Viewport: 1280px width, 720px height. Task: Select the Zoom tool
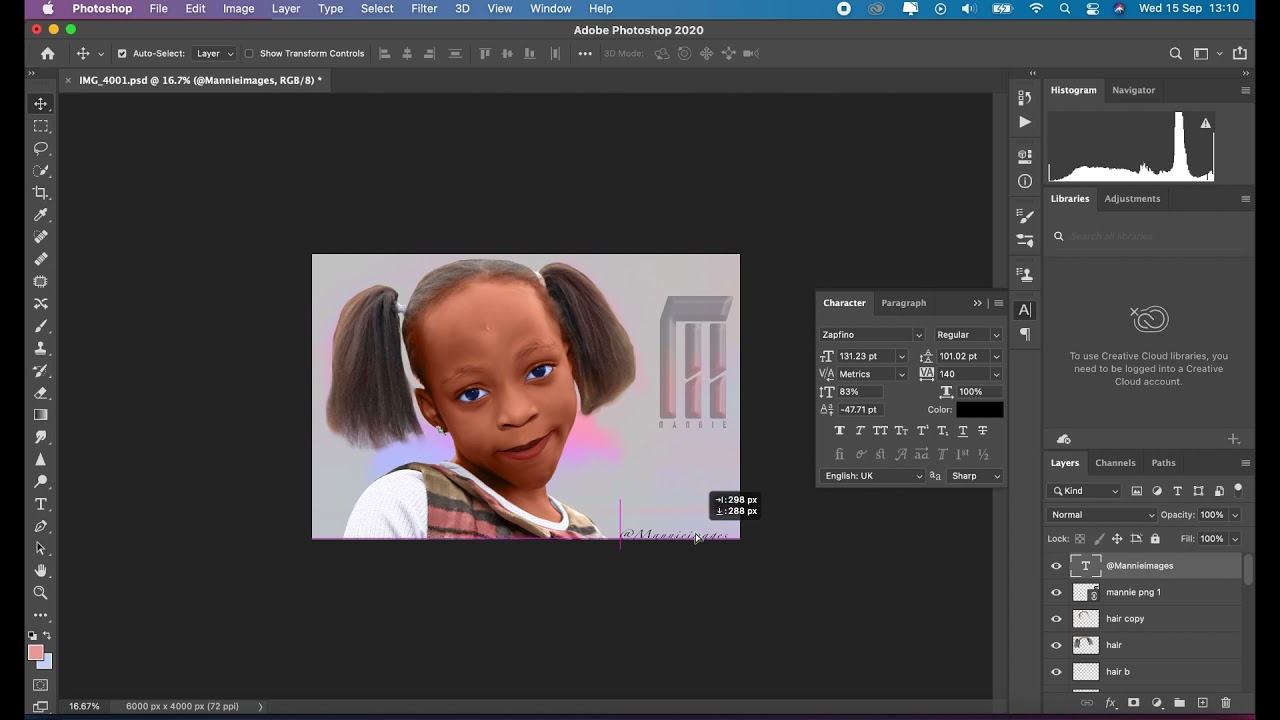click(x=41, y=592)
